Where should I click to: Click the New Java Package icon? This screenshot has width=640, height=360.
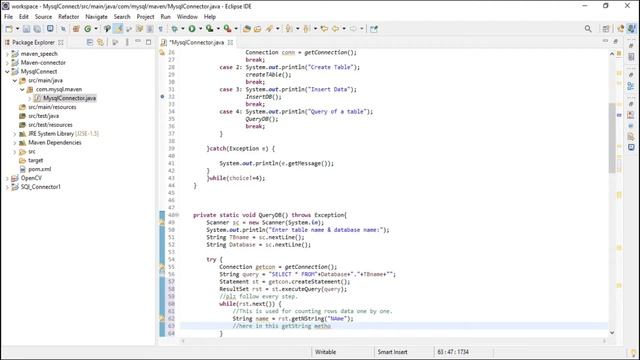tap(76, 29)
